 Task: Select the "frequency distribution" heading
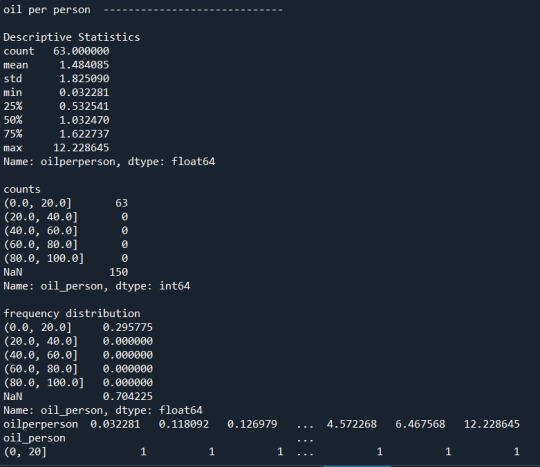pos(72,313)
